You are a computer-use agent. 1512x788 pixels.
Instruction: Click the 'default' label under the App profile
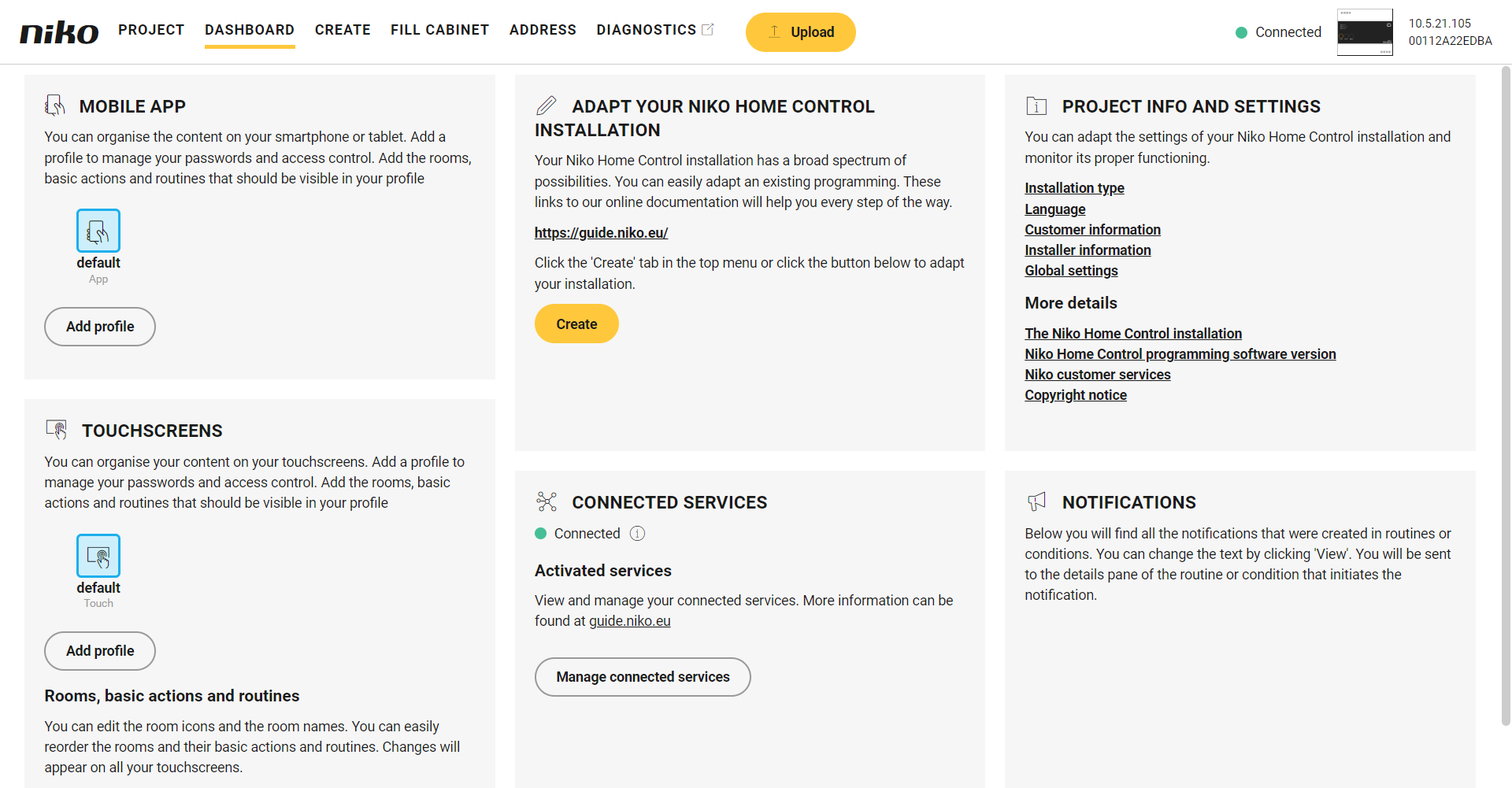point(98,263)
